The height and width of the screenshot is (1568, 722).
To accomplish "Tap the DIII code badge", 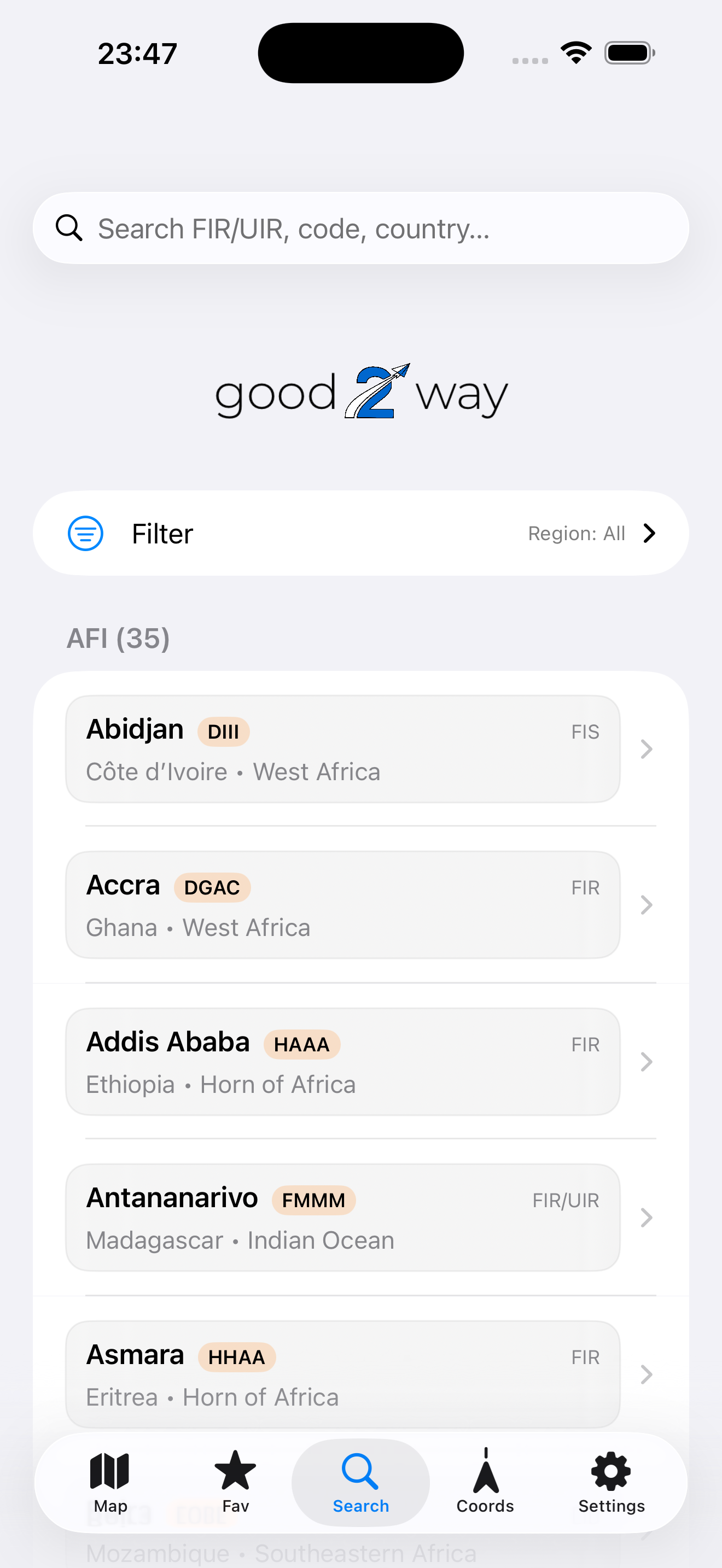I will (223, 732).
